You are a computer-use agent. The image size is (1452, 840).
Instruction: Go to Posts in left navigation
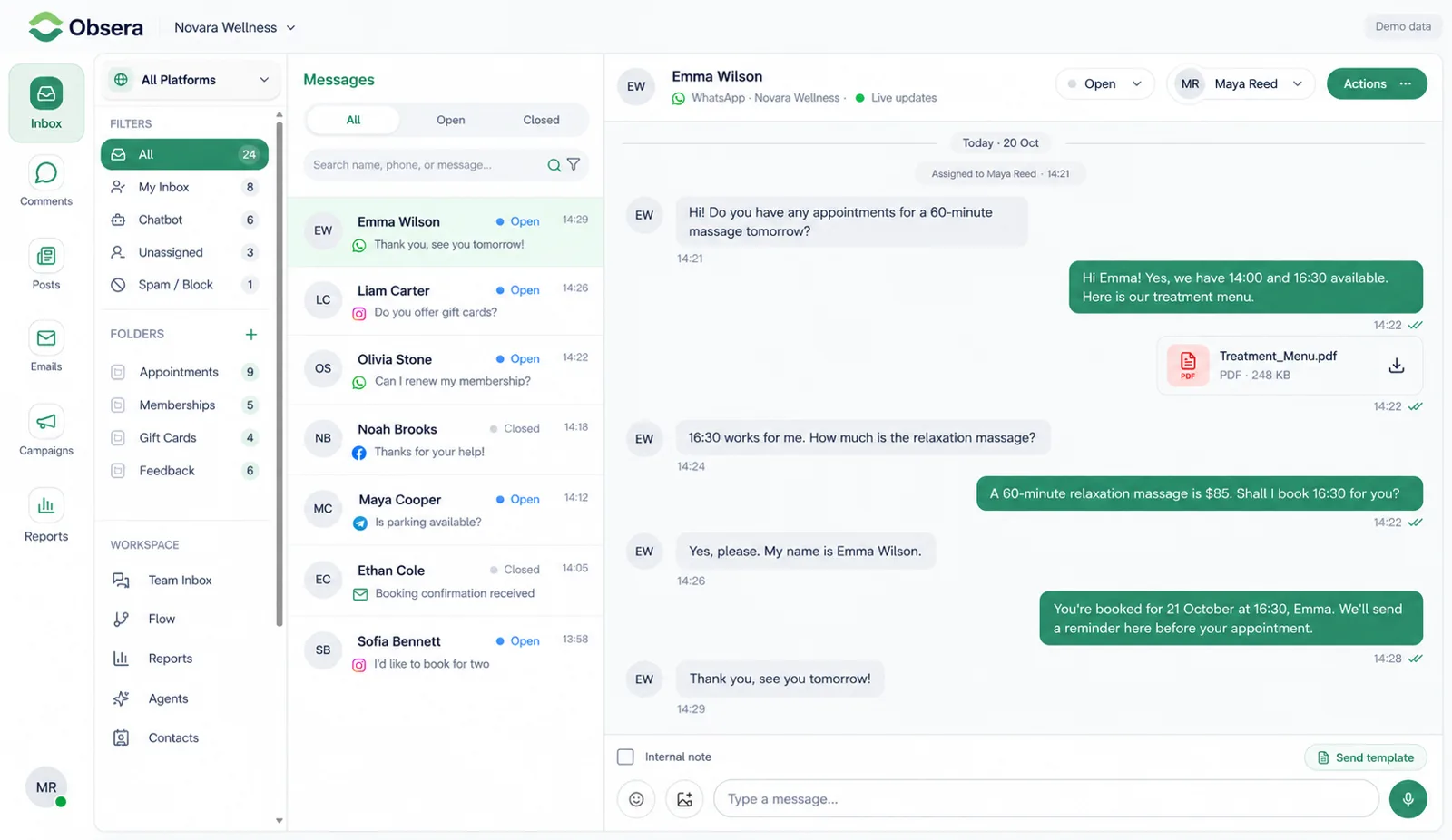46,266
